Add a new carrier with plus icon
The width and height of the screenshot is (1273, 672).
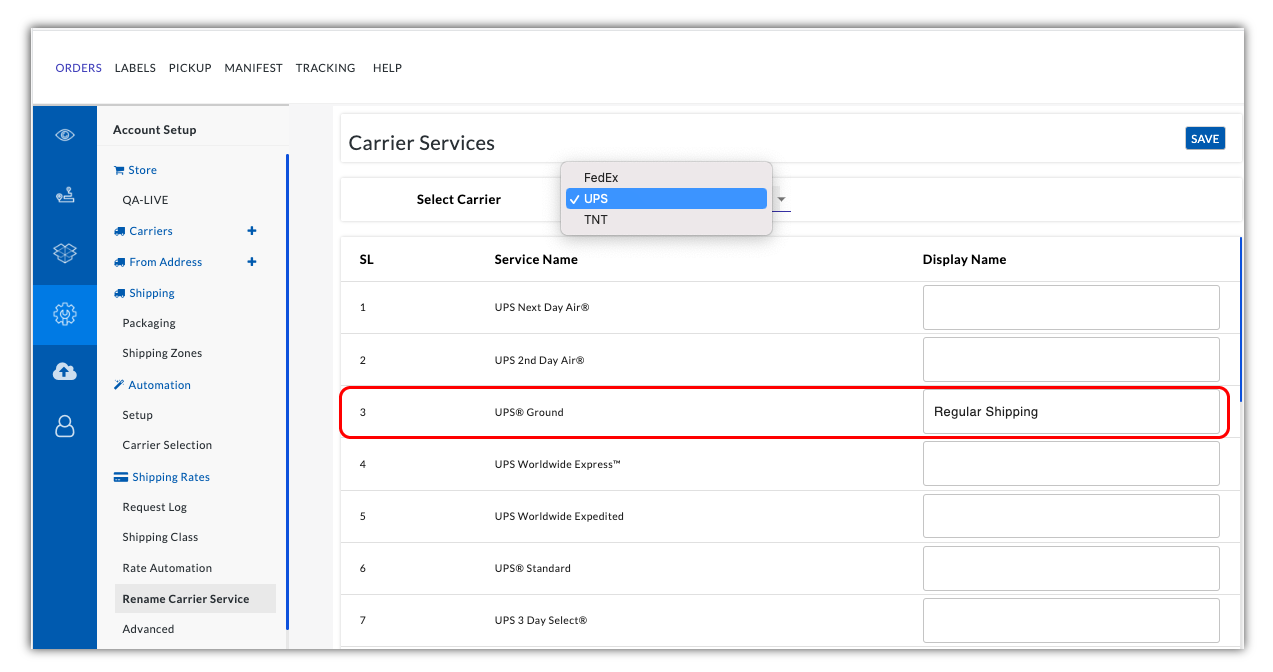pyautogui.click(x=252, y=231)
